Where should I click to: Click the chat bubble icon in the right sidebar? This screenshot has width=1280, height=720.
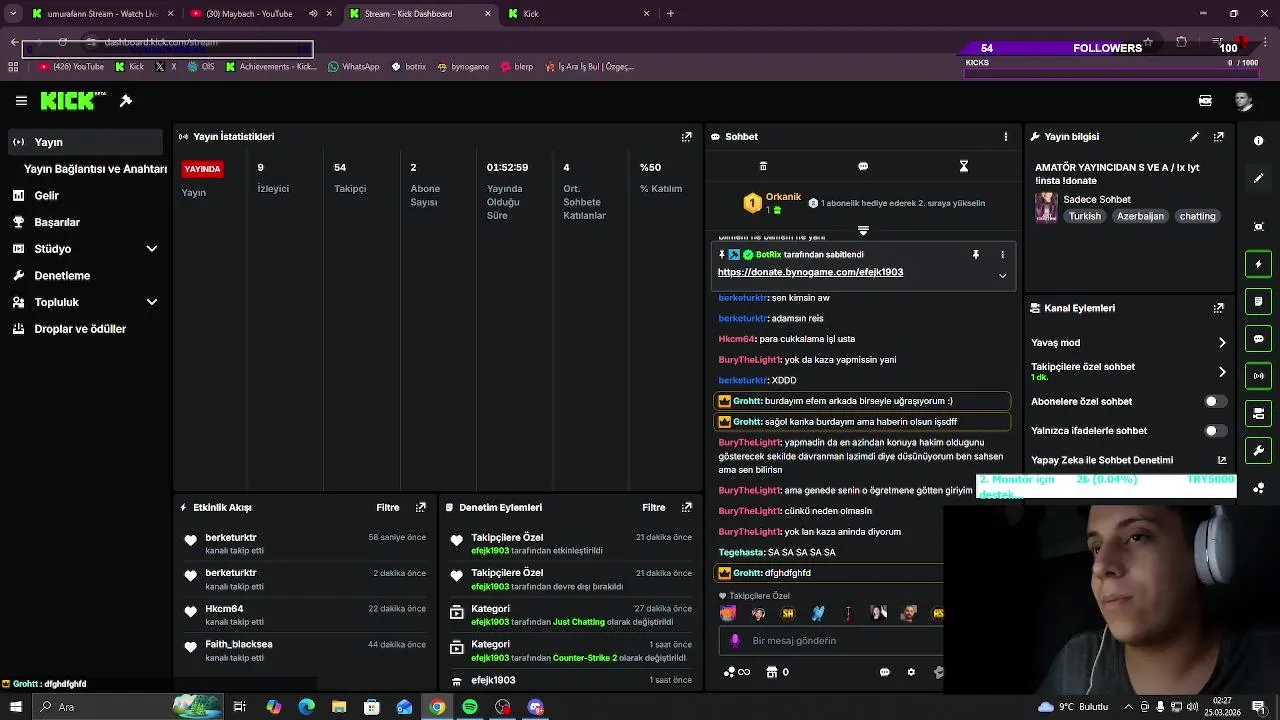1258,339
